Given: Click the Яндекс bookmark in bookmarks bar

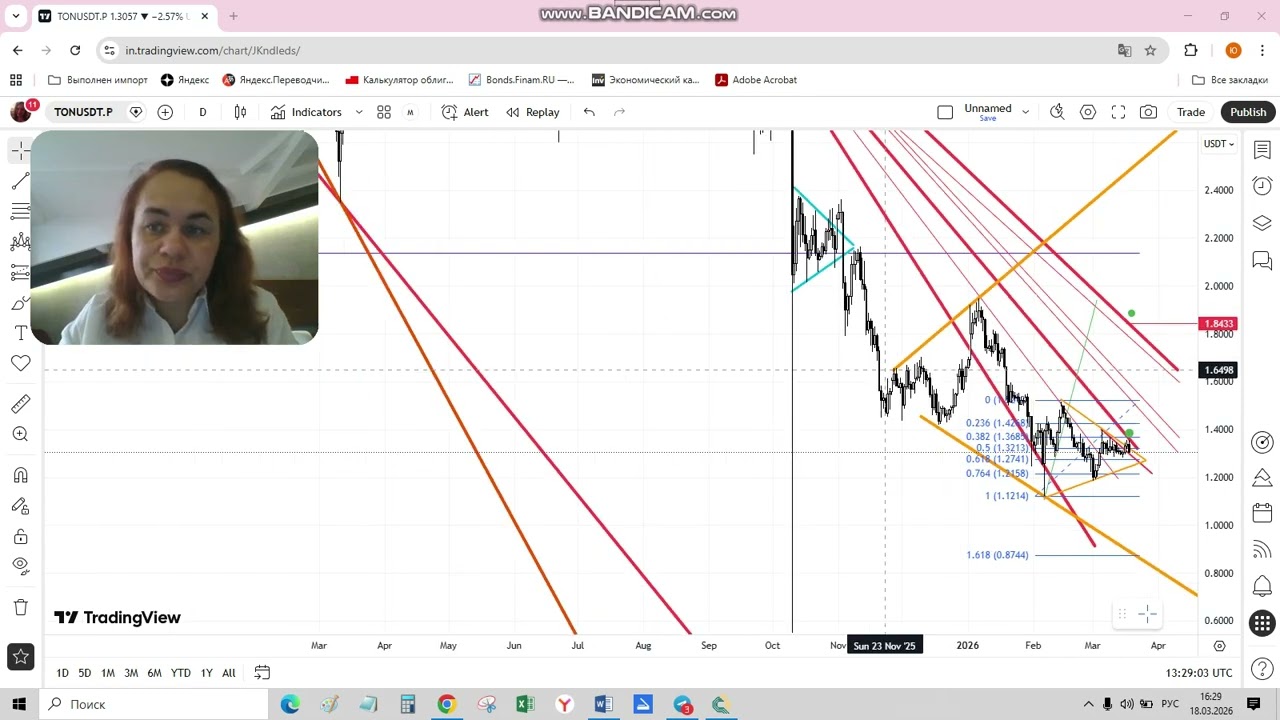Looking at the screenshot, I should (x=185, y=80).
